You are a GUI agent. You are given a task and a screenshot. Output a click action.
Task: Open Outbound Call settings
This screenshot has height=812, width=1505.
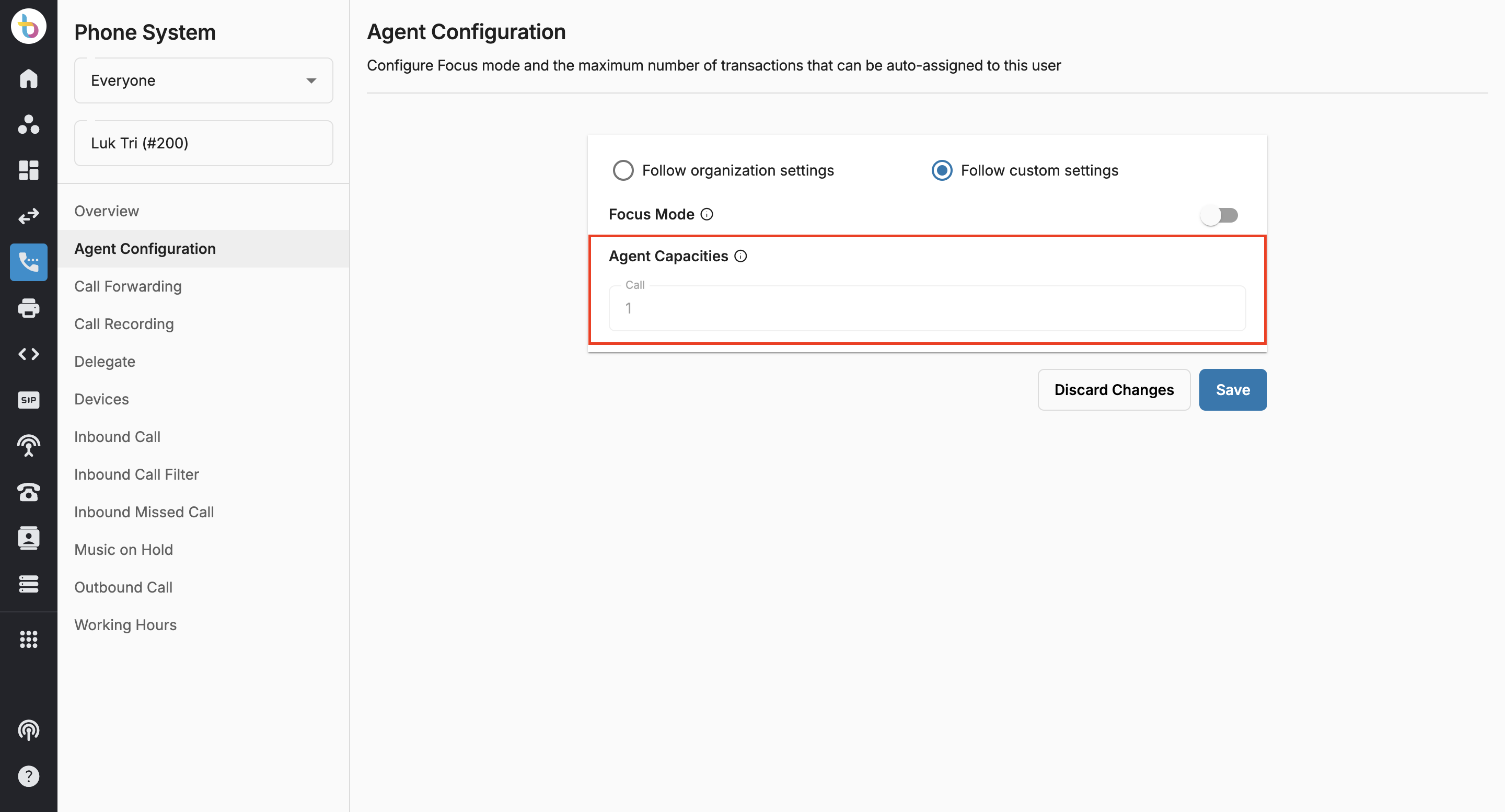pyautogui.click(x=203, y=587)
